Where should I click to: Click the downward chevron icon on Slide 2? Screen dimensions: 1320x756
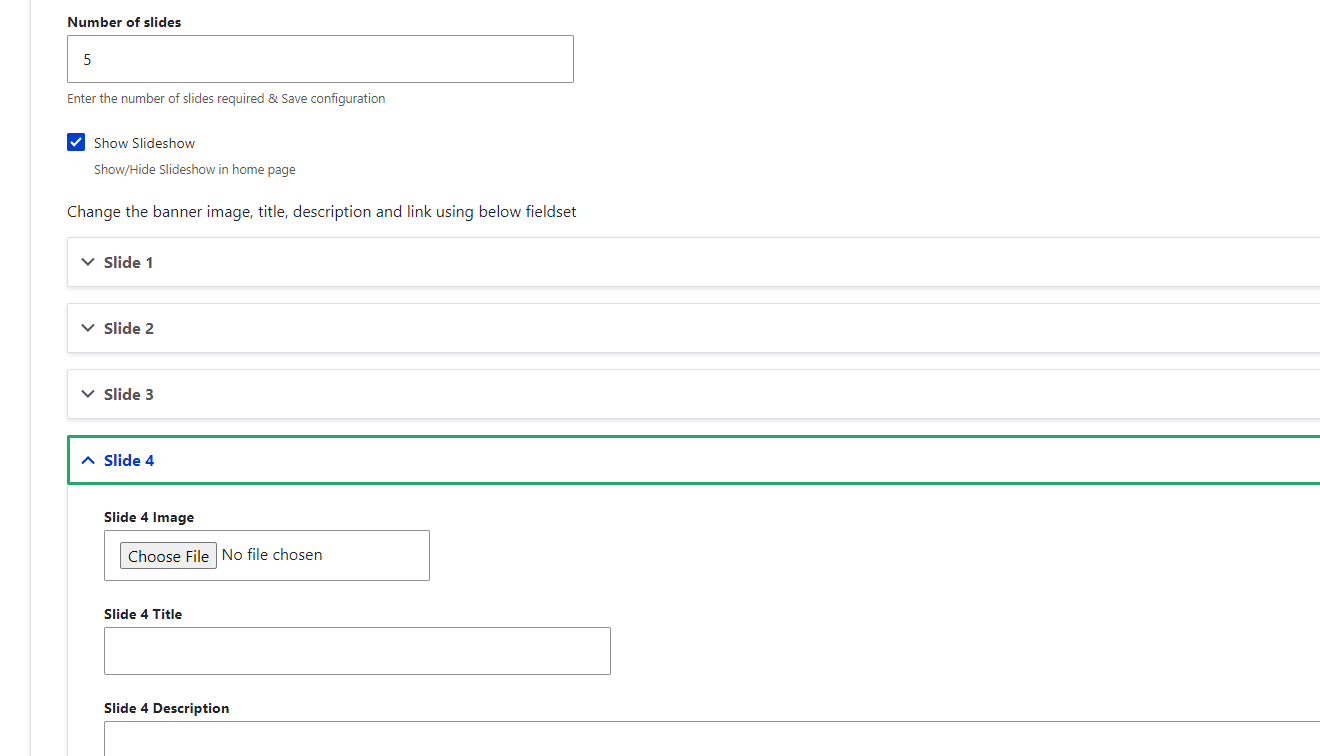87,328
